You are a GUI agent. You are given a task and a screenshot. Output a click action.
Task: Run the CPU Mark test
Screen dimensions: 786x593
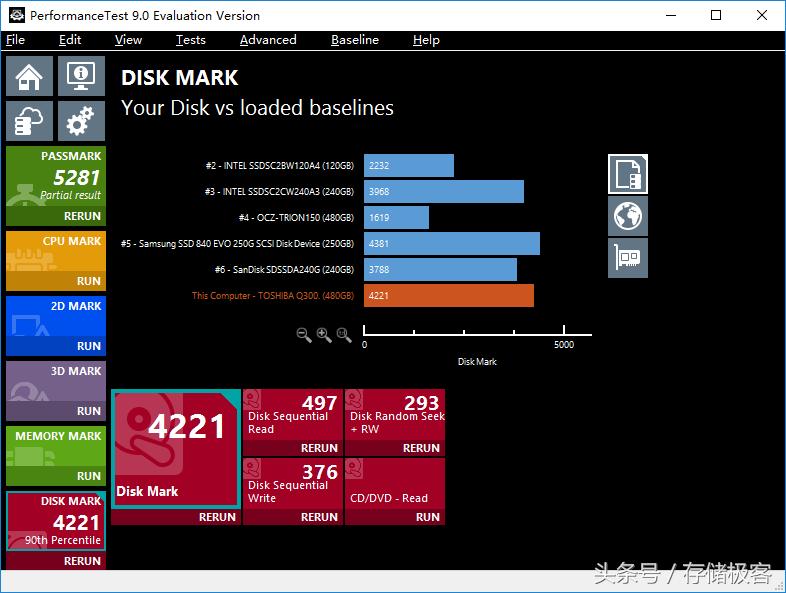click(88, 281)
